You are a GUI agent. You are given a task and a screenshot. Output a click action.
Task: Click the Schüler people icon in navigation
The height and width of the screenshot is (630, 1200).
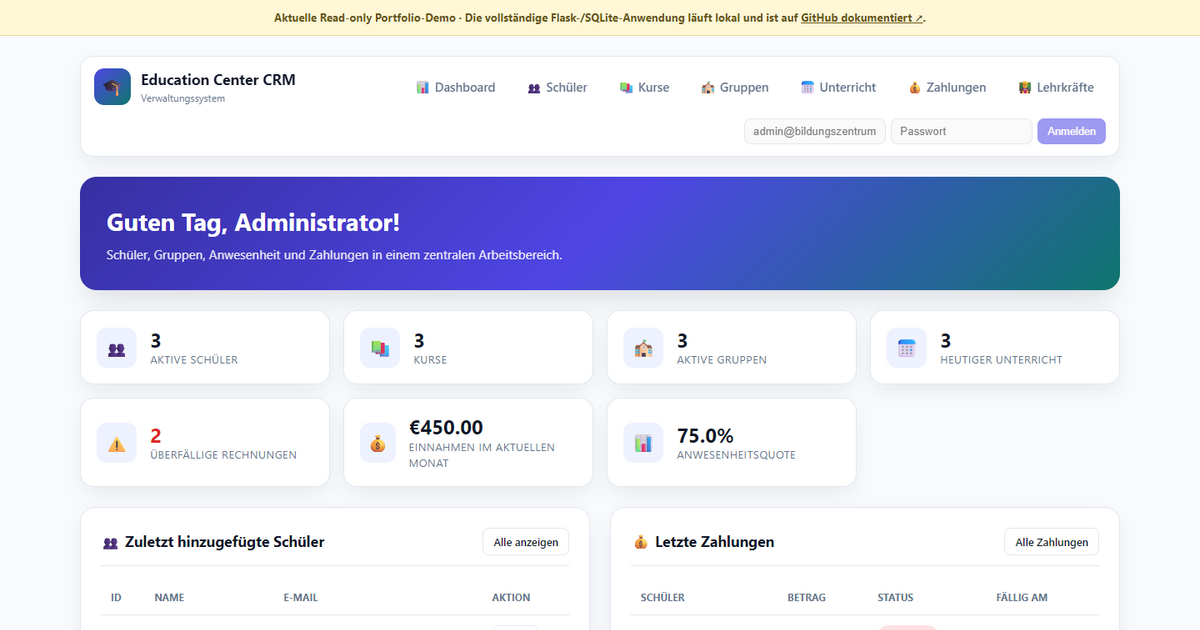534,88
